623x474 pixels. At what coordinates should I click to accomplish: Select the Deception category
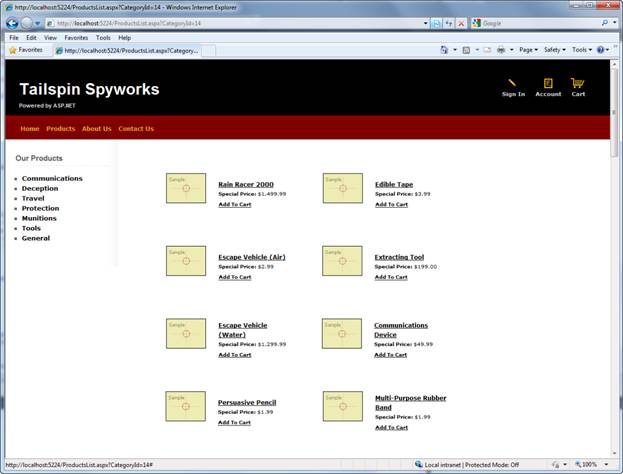[40, 188]
